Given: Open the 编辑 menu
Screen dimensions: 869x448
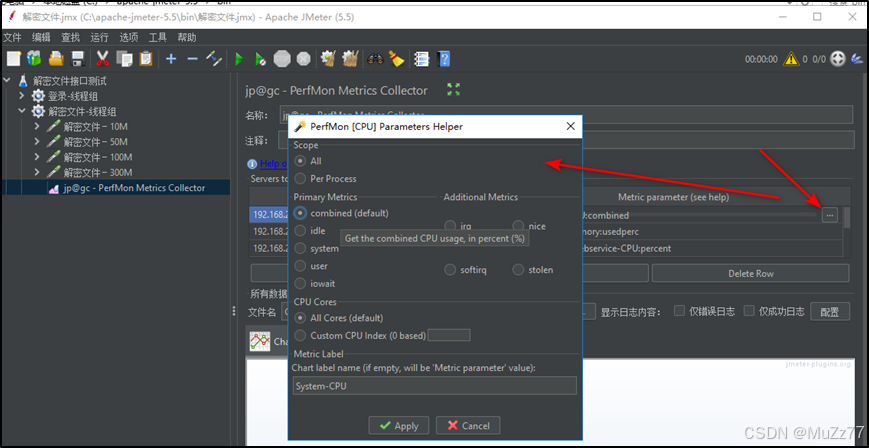Looking at the screenshot, I should tap(41, 38).
